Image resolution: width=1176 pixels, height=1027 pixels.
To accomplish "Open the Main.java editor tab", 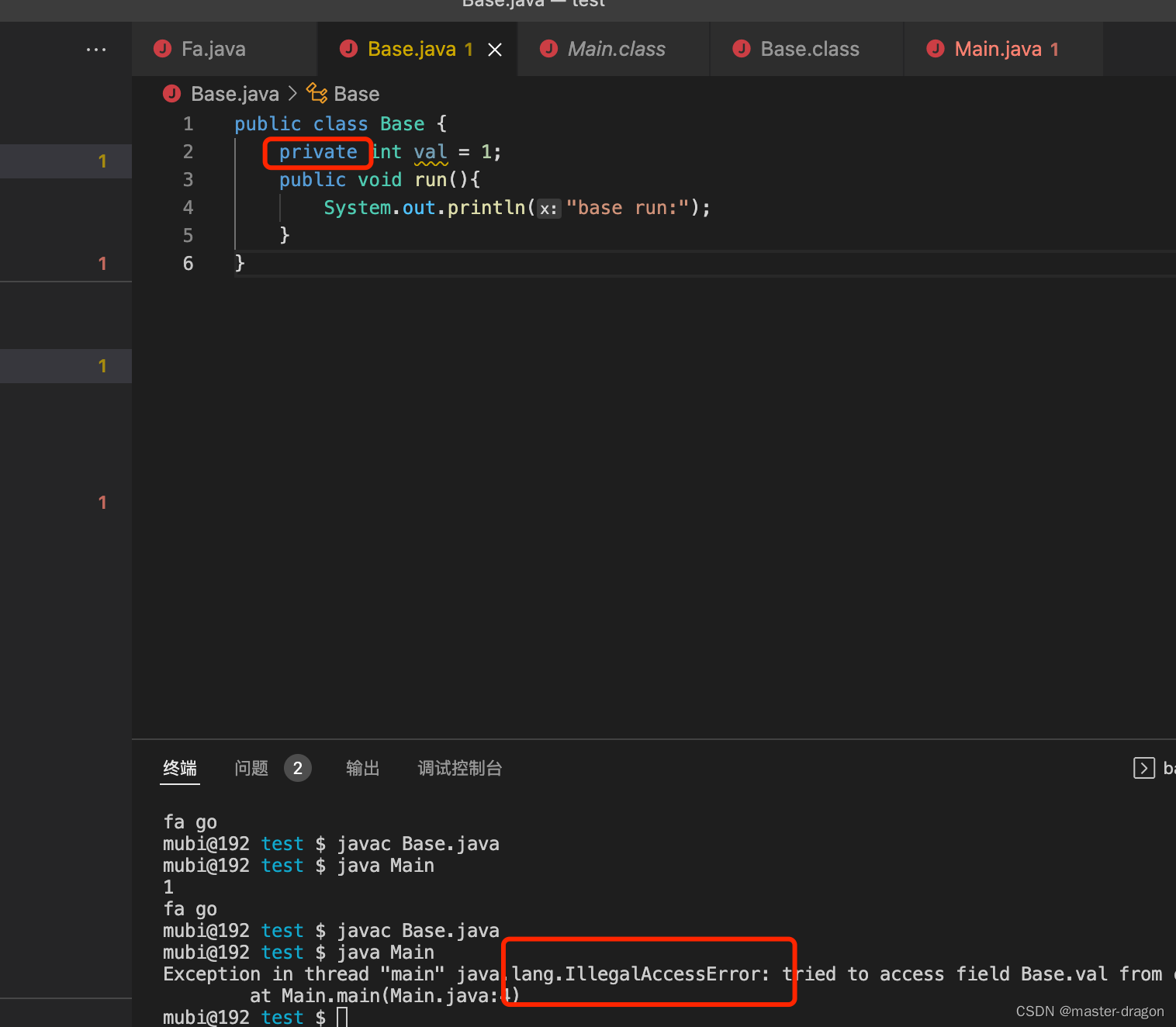I will 1003,49.
